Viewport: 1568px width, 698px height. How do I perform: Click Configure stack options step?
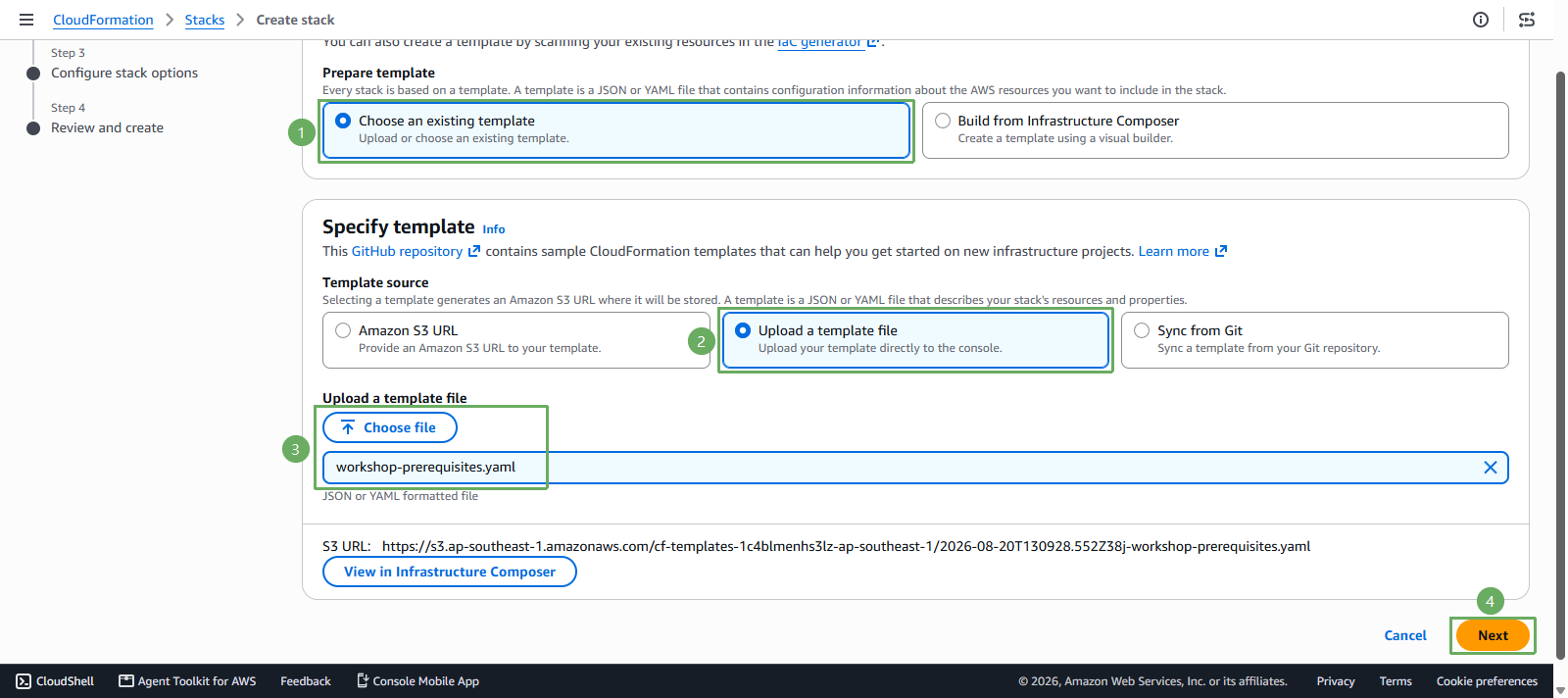click(124, 73)
